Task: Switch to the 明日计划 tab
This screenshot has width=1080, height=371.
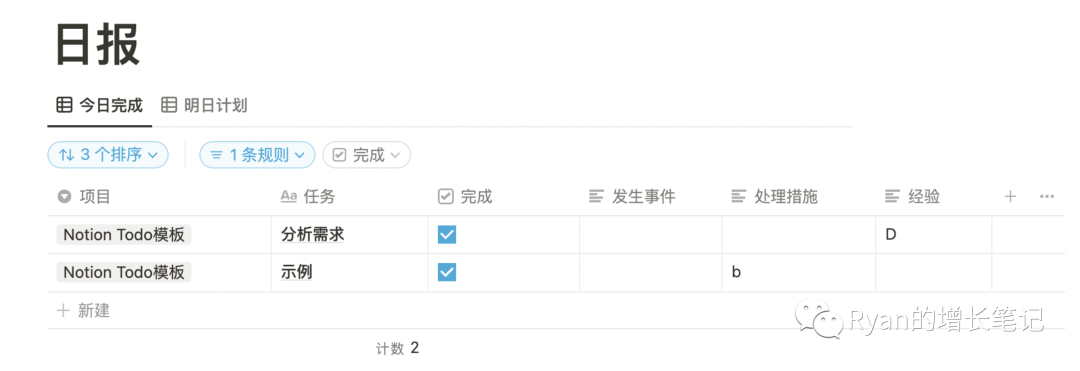Action: click(x=204, y=105)
